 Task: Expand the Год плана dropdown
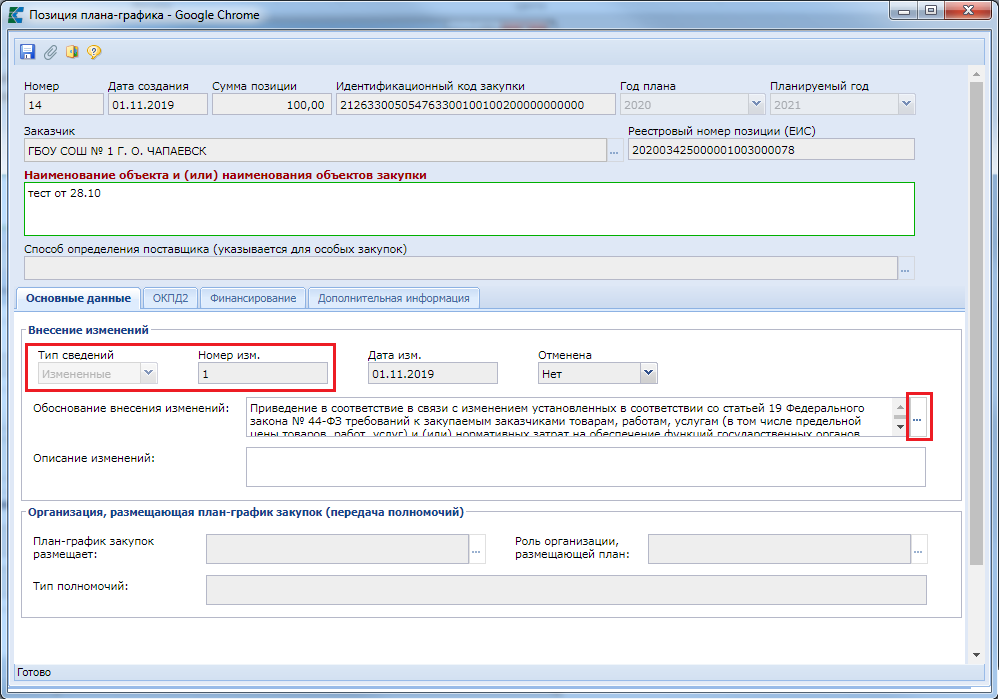(x=756, y=104)
